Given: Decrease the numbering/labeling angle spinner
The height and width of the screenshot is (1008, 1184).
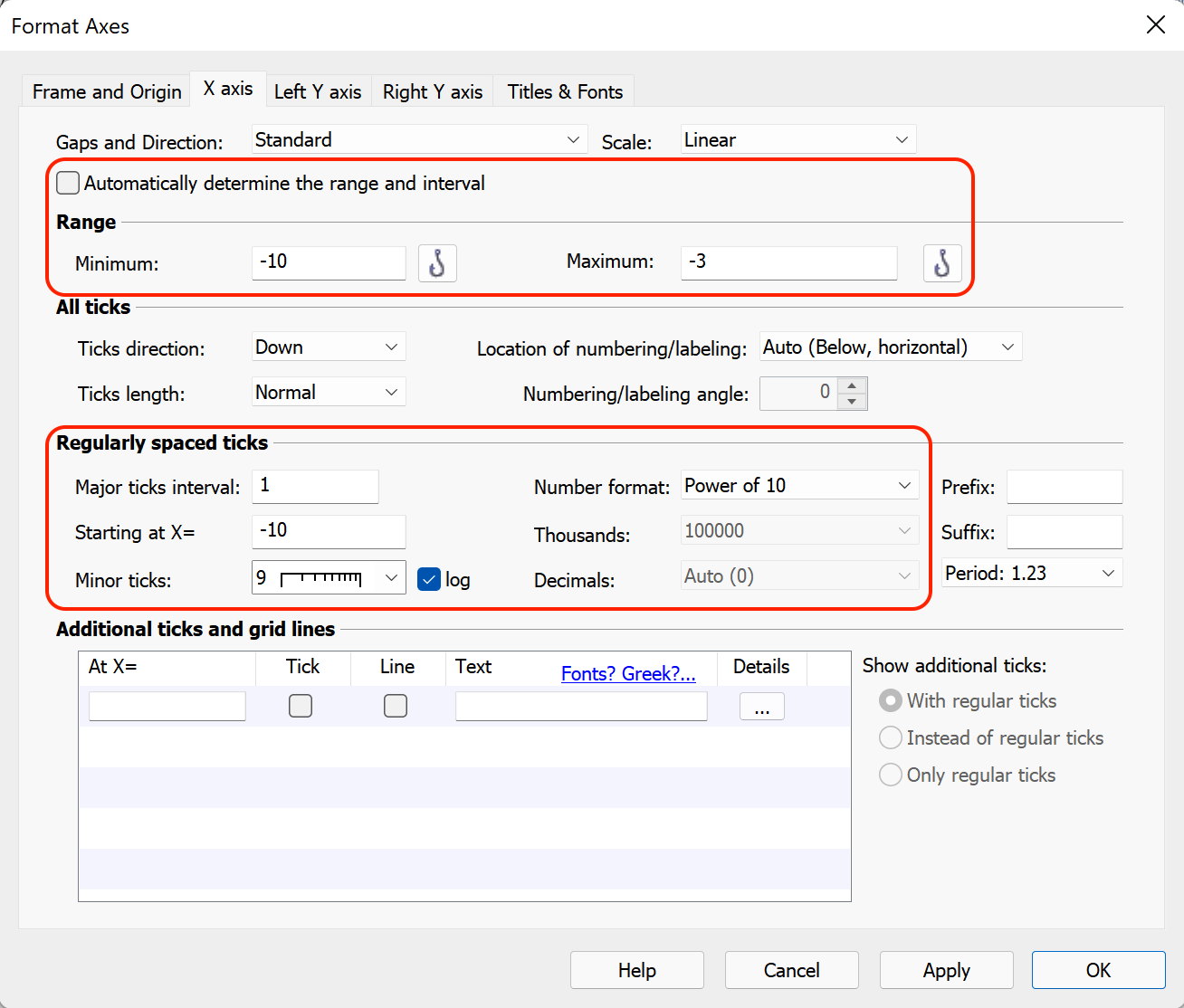Looking at the screenshot, I should [x=852, y=401].
